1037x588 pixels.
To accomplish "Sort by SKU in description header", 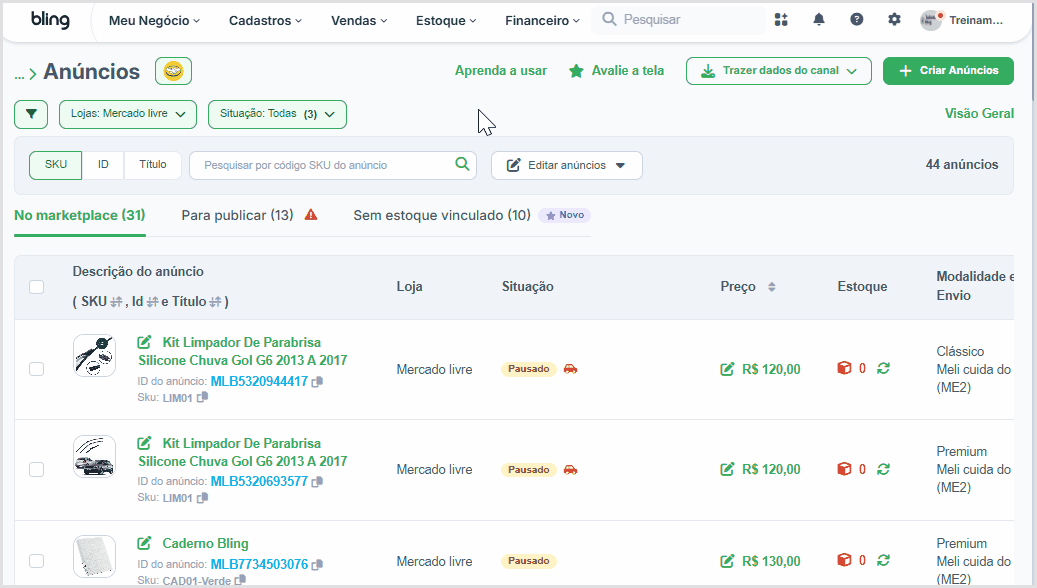I will click(116, 302).
